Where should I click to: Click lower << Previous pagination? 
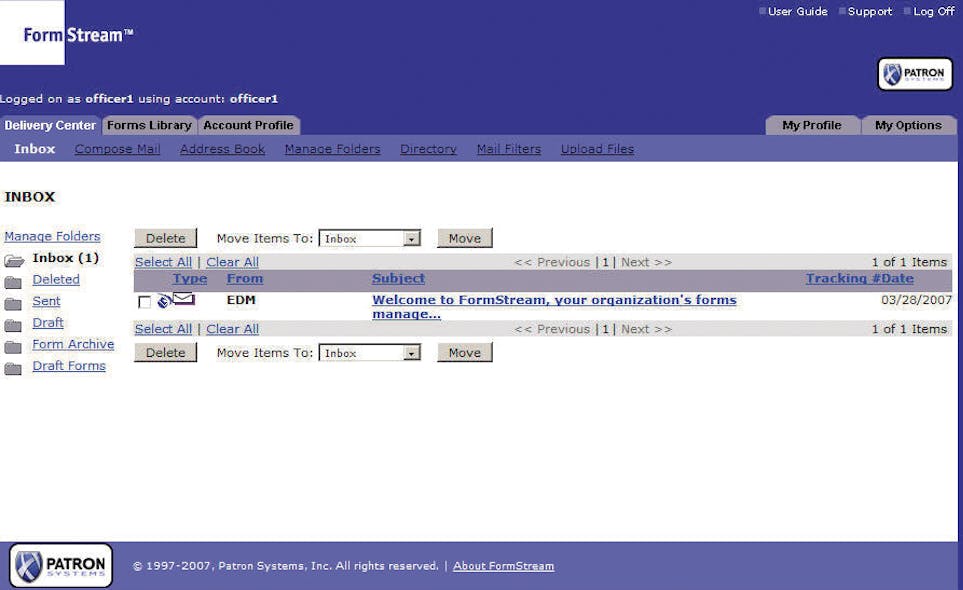[x=552, y=329]
